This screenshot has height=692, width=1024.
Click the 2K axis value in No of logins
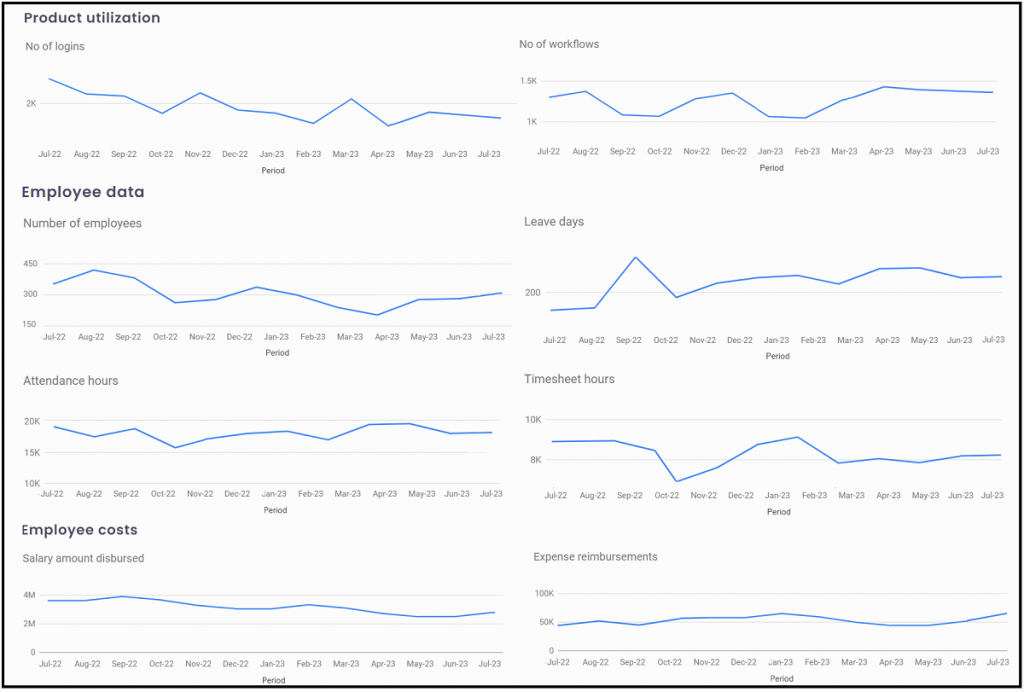(31, 103)
